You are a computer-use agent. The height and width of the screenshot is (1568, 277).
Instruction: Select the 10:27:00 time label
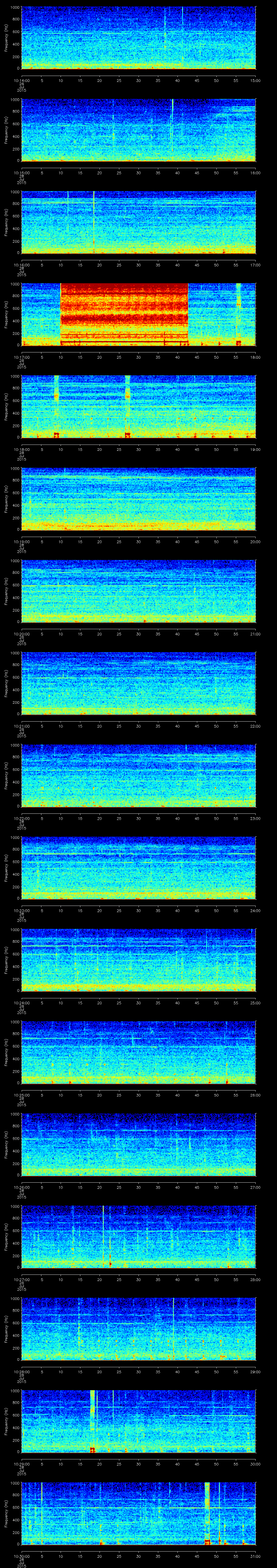coord(21,1279)
